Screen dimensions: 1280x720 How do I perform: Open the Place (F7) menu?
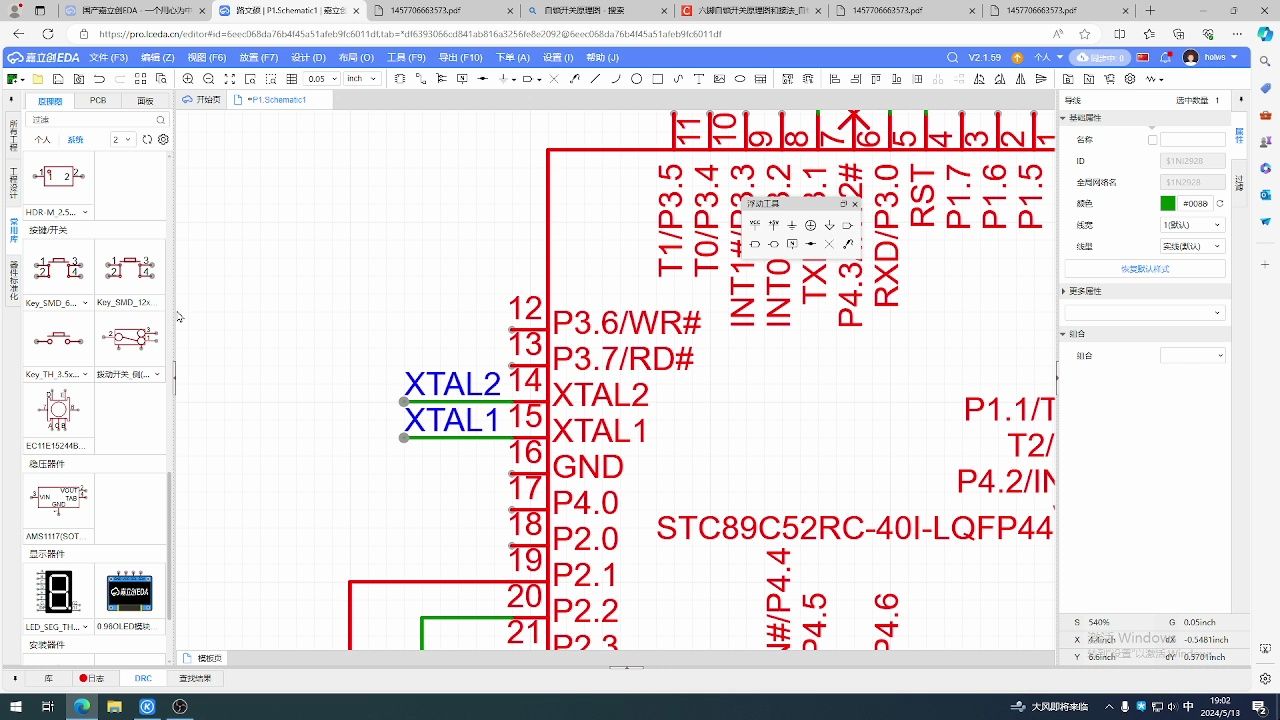pyautogui.click(x=258, y=57)
